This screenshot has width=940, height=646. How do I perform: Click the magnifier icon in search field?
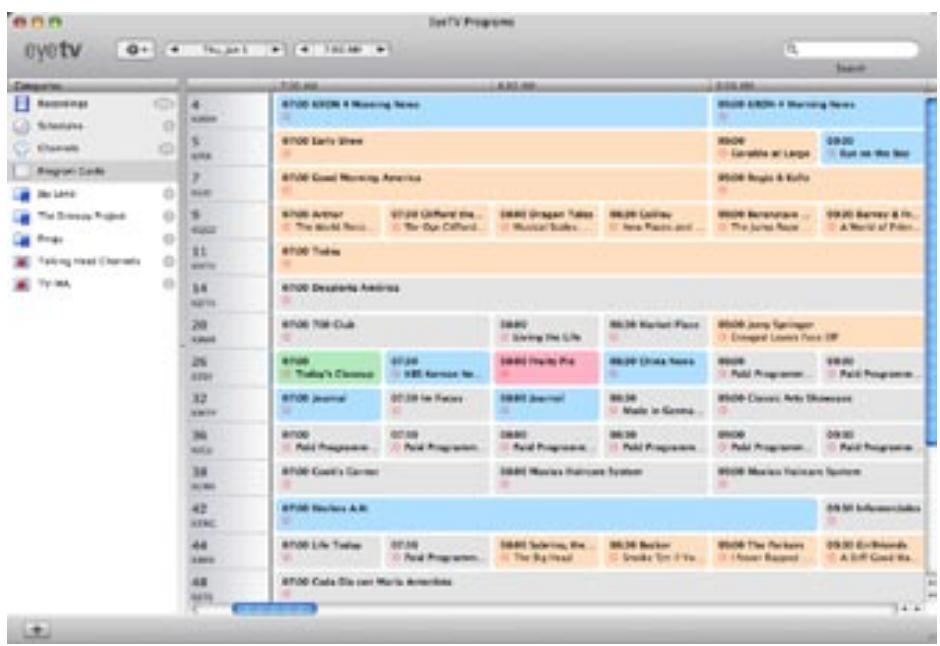(793, 50)
